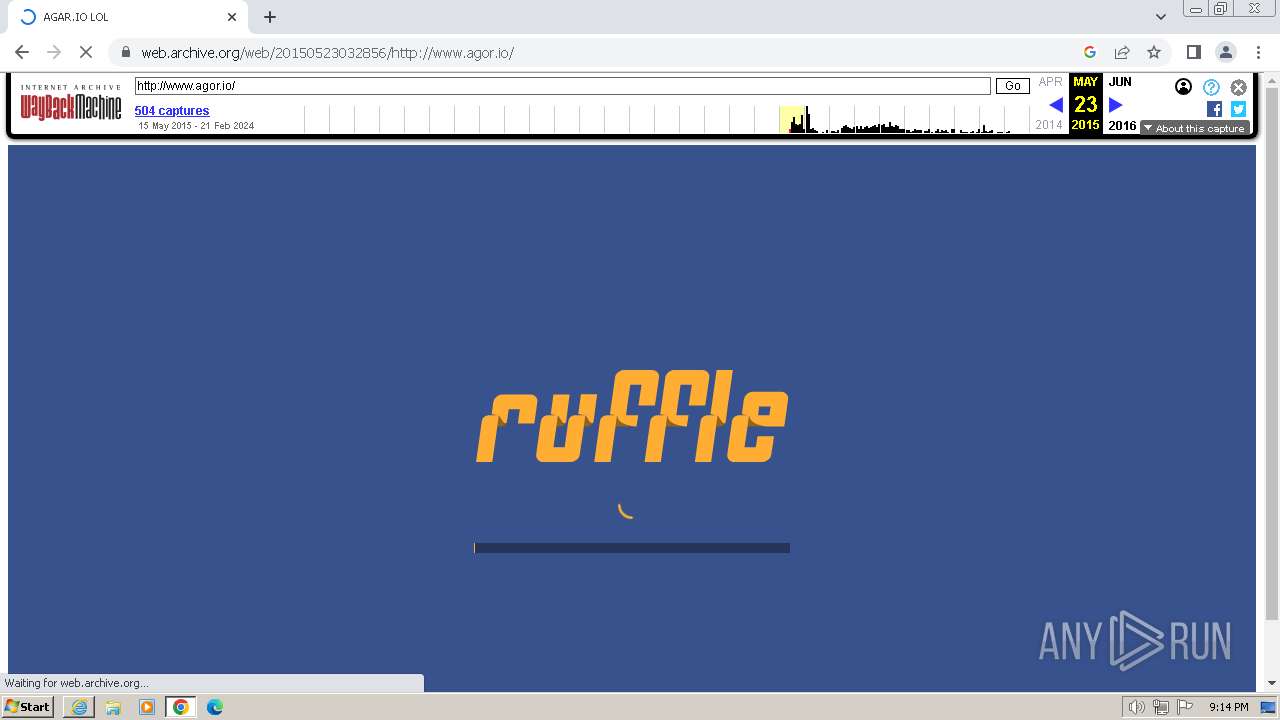
Task: Go to previous capture blue arrow
Action: [x=1055, y=105]
